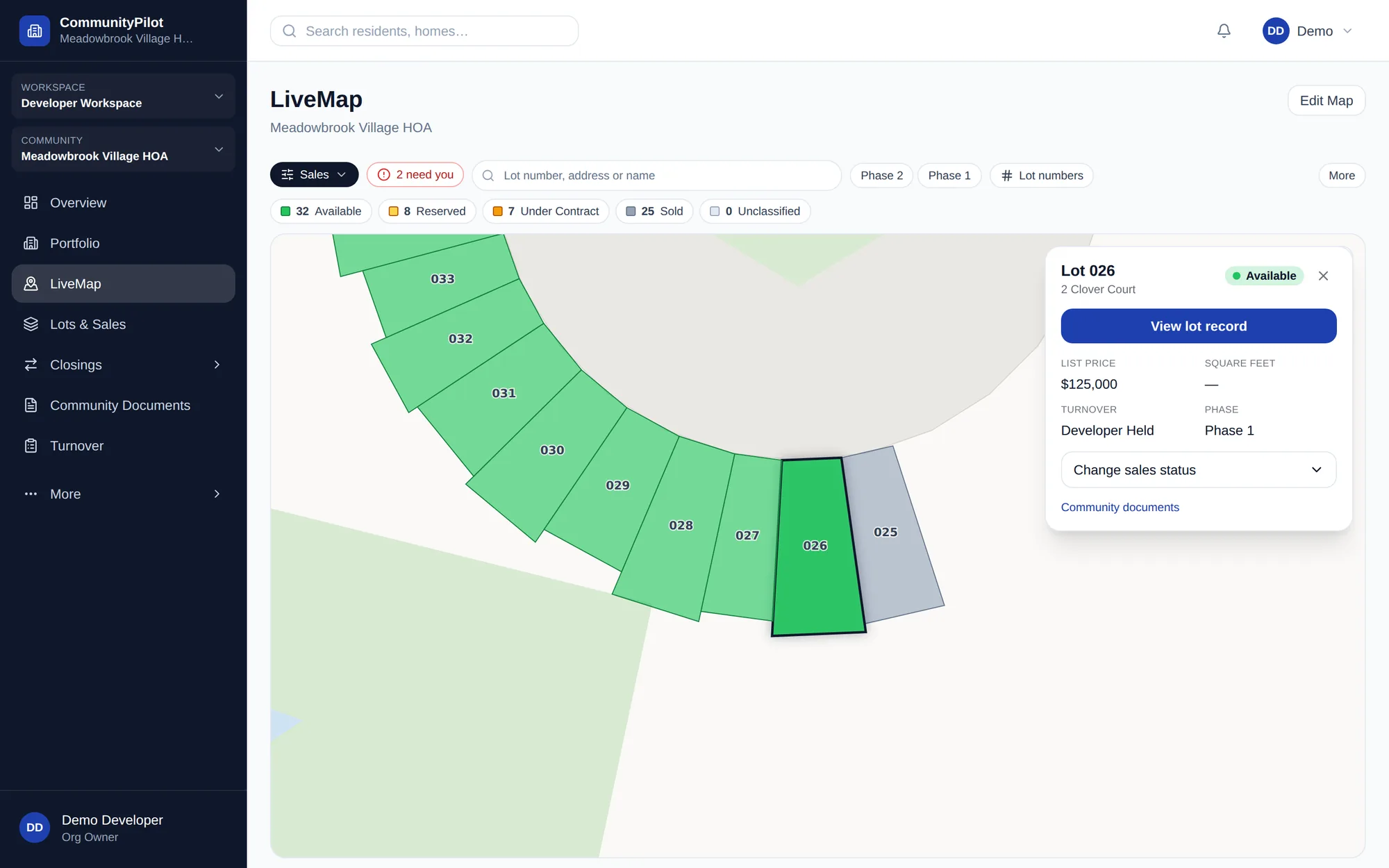Viewport: 1389px width, 868px height.
Task: Open Portfolio in sidebar
Action: [123, 243]
